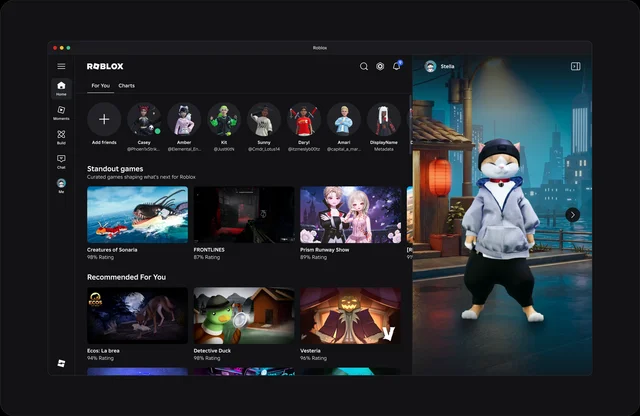Open Stella's profile avatar icon

[x=430, y=66]
